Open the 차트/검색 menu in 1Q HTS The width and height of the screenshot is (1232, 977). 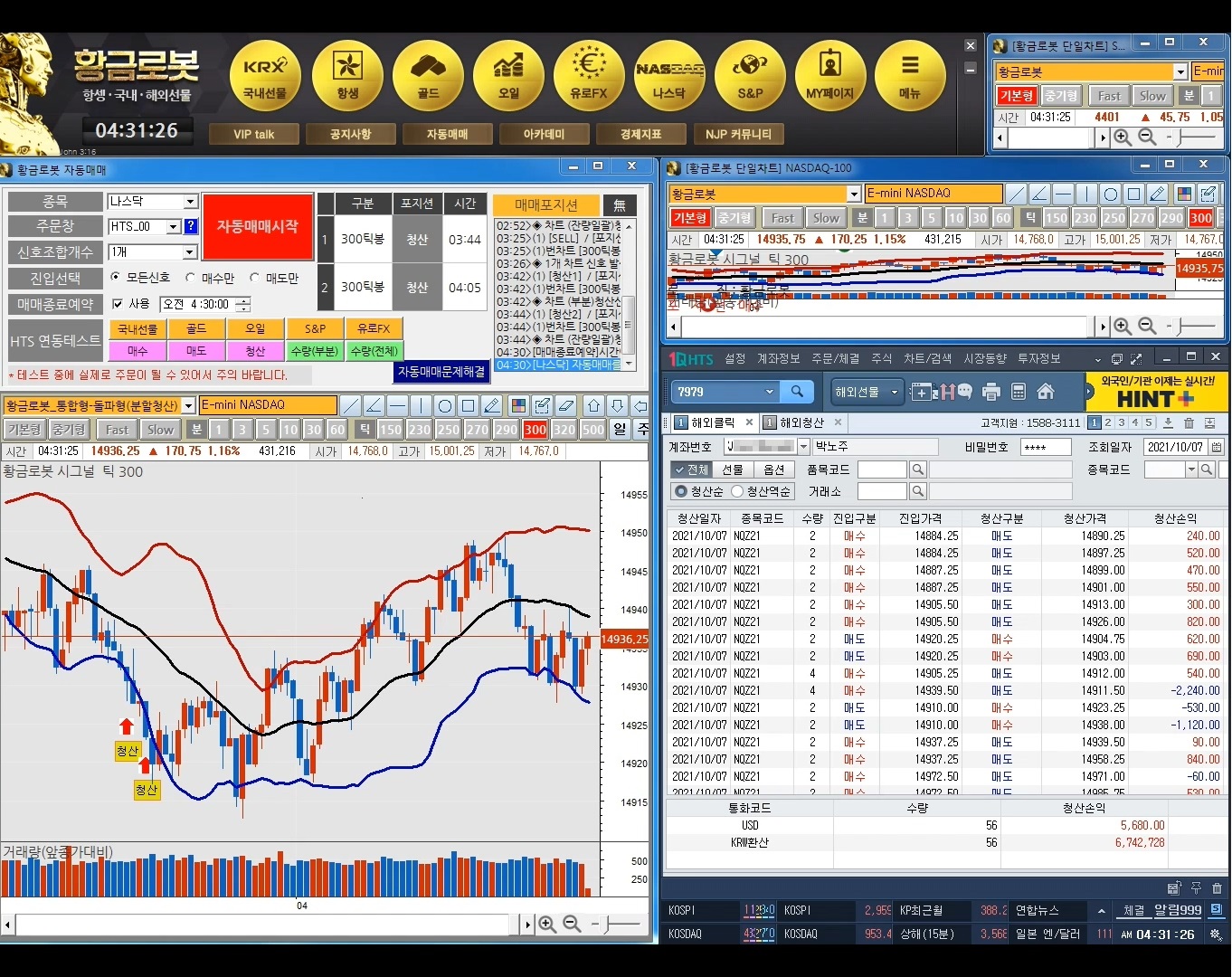pyautogui.click(x=927, y=359)
